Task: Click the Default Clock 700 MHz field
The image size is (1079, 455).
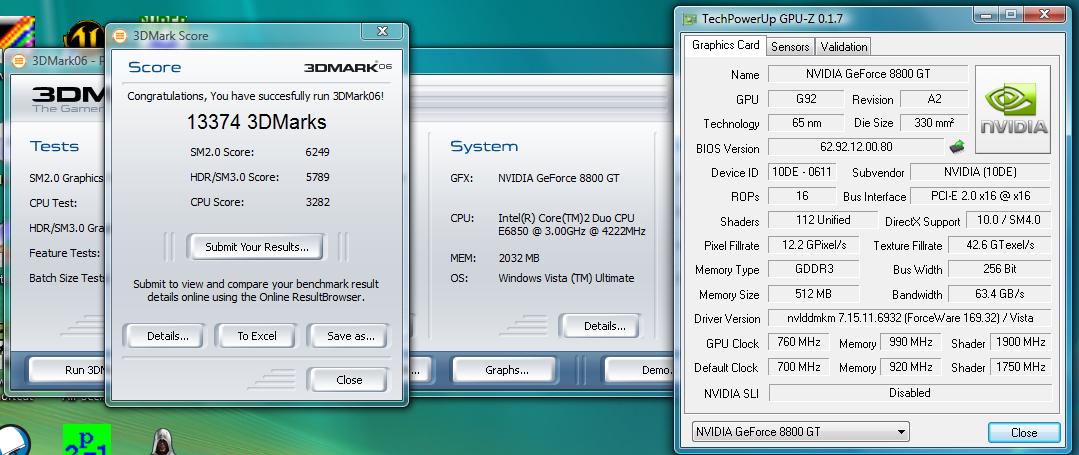Action: tap(798, 367)
